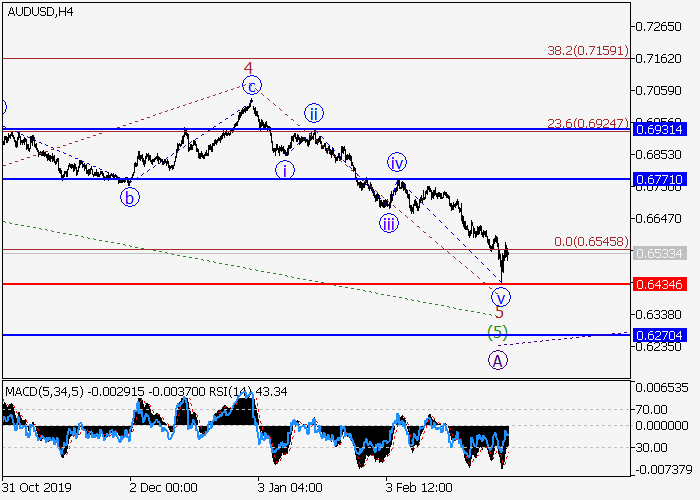Select the circled wave i marker
This screenshot has width=700, height=500.
(x=286, y=169)
